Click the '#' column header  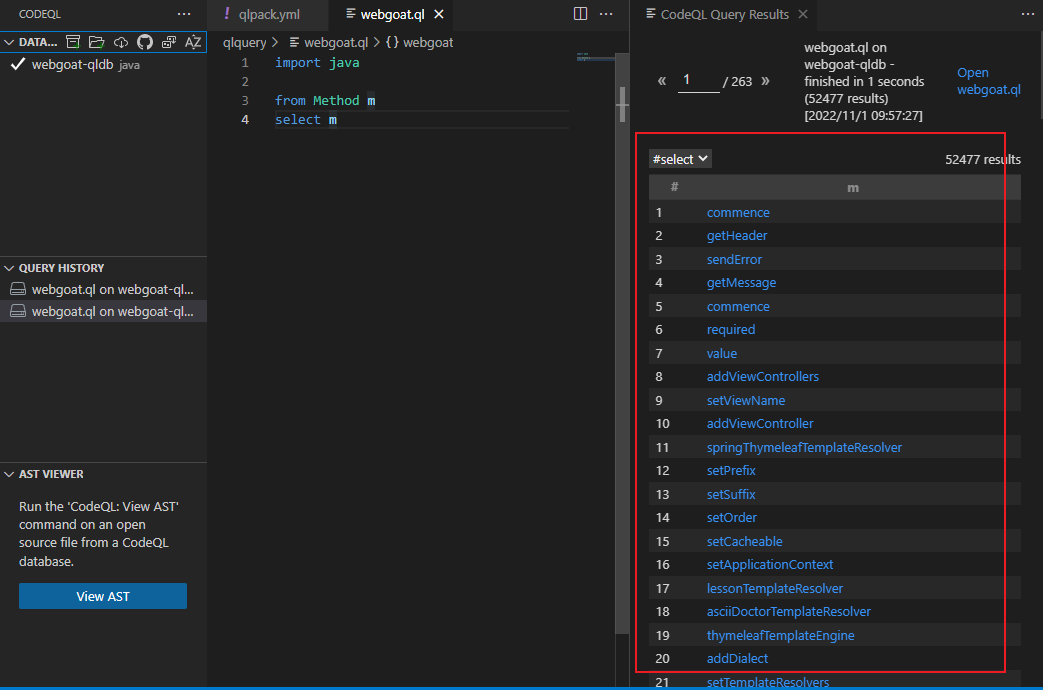[674, 188]
